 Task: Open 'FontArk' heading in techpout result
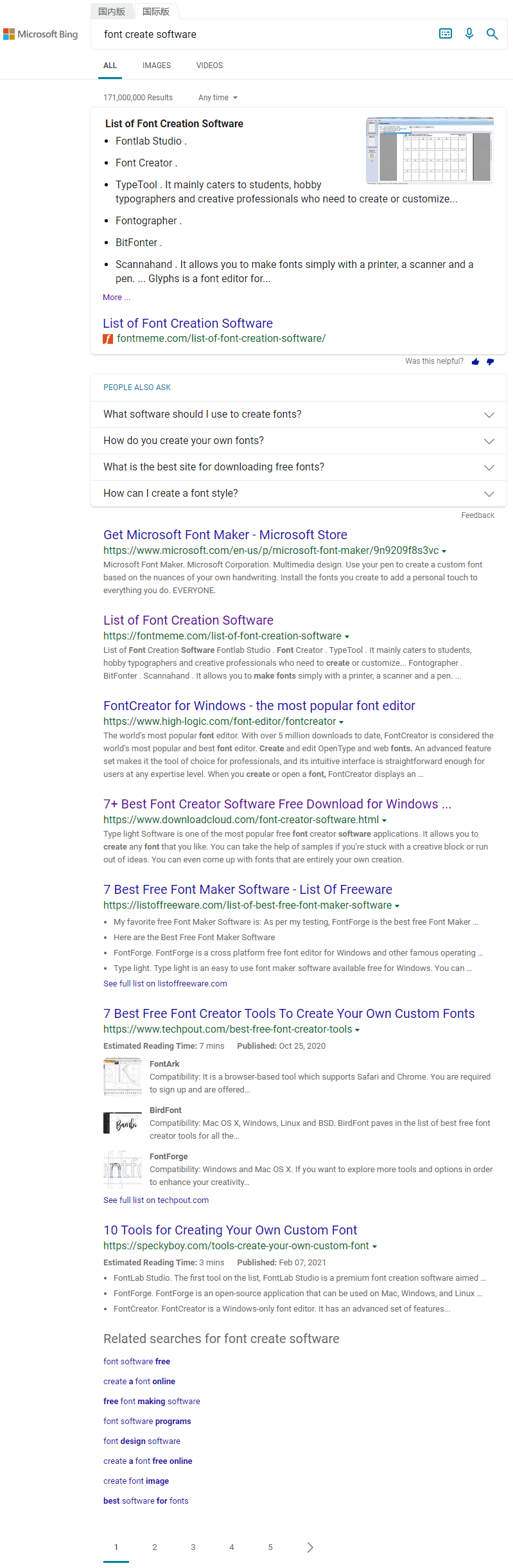click(x=164, y=1064)
